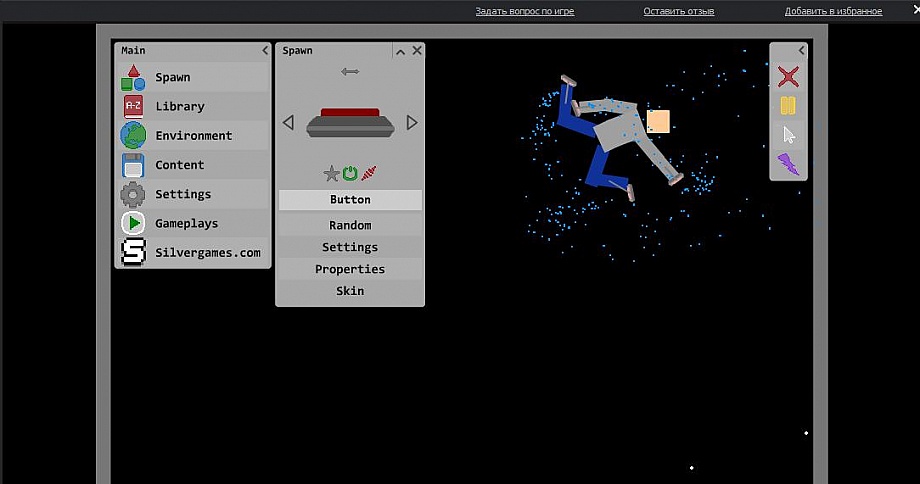Click 'Задать вопрос по игре' link

[x=525, y=11]
